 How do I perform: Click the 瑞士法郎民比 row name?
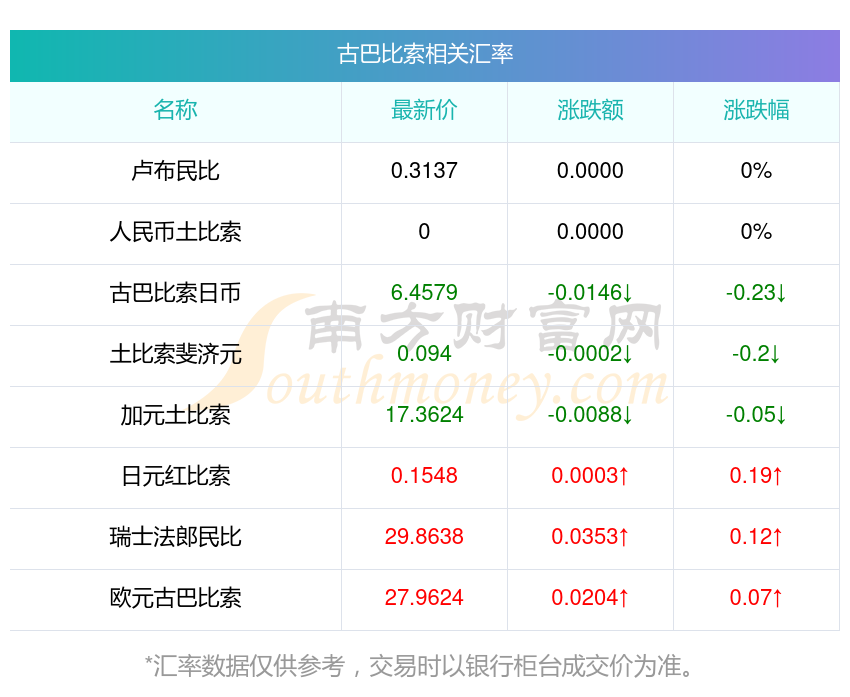tap(175, 537)
